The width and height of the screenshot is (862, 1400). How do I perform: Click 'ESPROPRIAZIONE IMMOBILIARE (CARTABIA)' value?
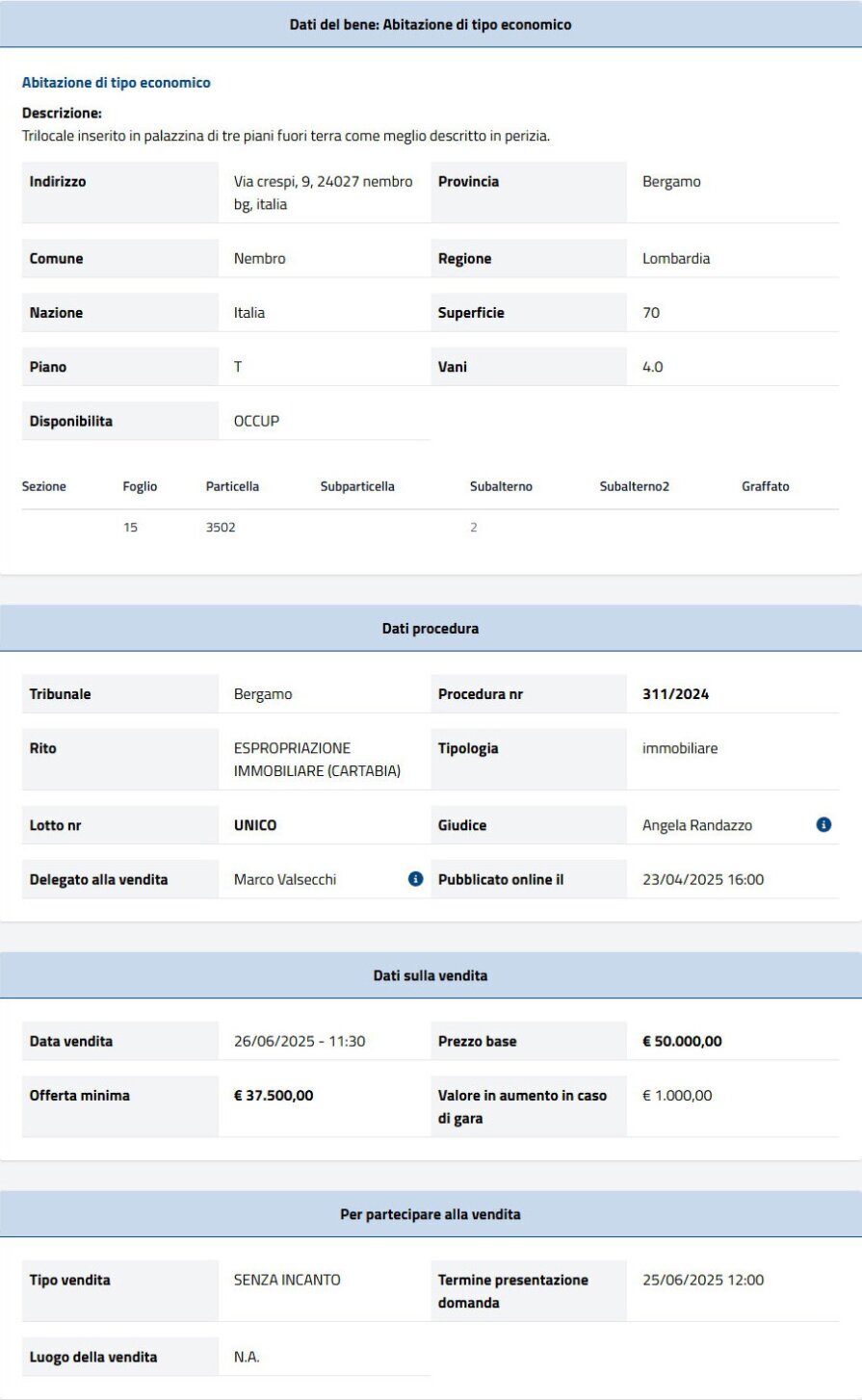(317, 760)
